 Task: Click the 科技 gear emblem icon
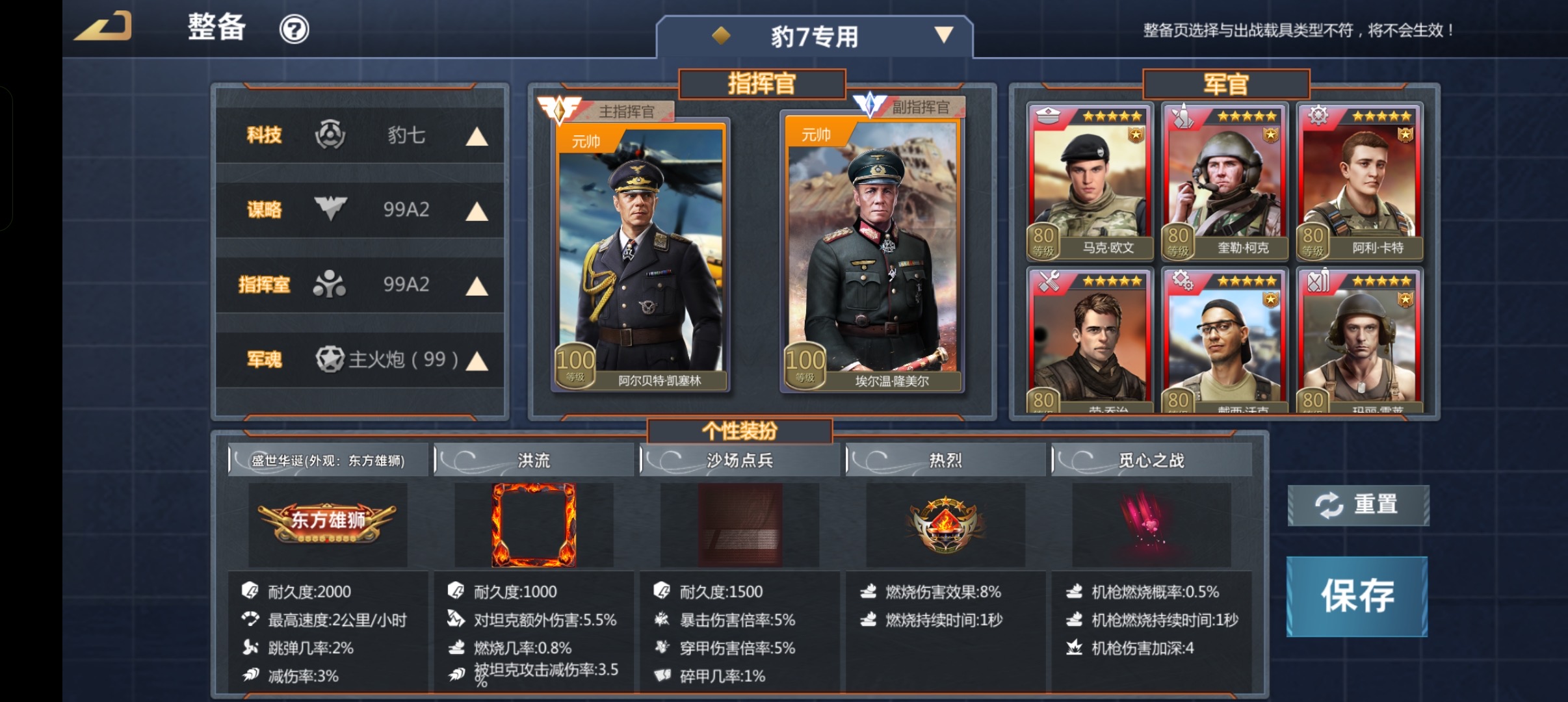click(330, 135)
